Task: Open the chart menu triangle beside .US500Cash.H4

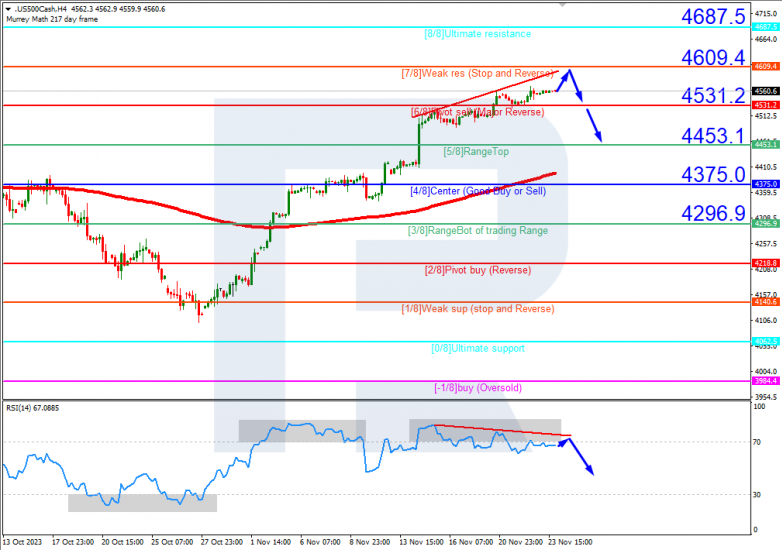Action: [x=8, y=9]
